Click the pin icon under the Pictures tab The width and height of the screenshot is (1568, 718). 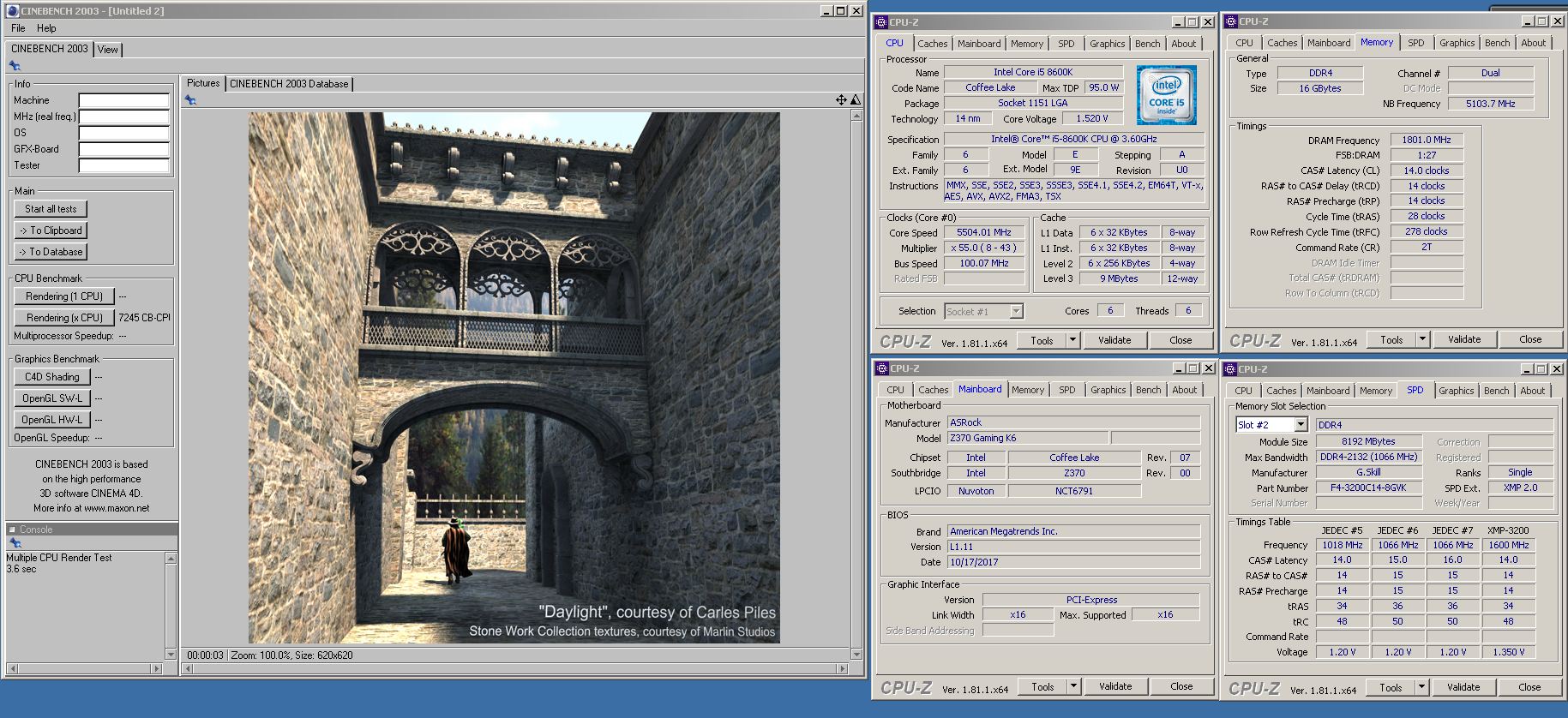point(190,100)
